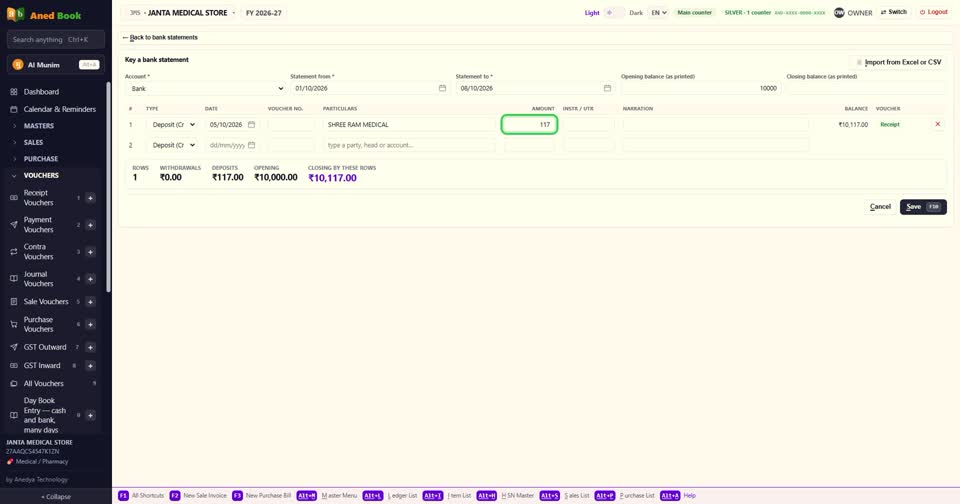
Task: Open the Dashboard icon in sidebar
Action: click(x=13, y=92)
